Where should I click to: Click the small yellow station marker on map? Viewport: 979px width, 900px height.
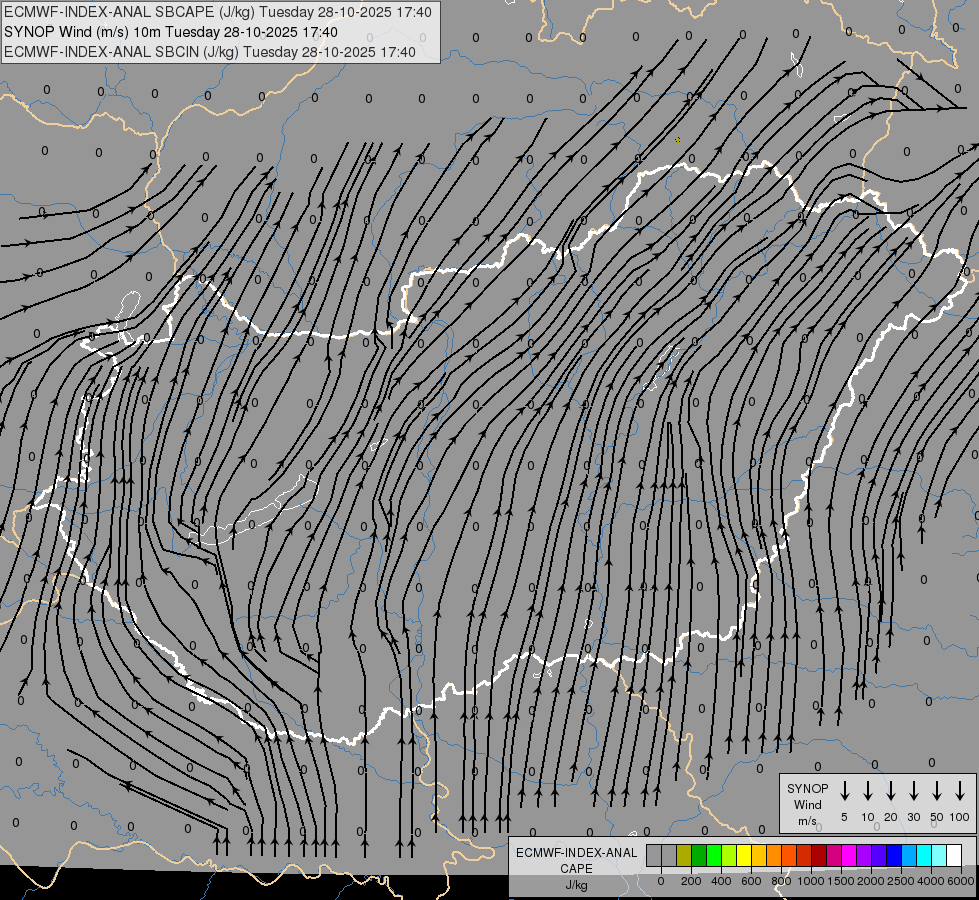pyautogui.click(x=677, y=140)
